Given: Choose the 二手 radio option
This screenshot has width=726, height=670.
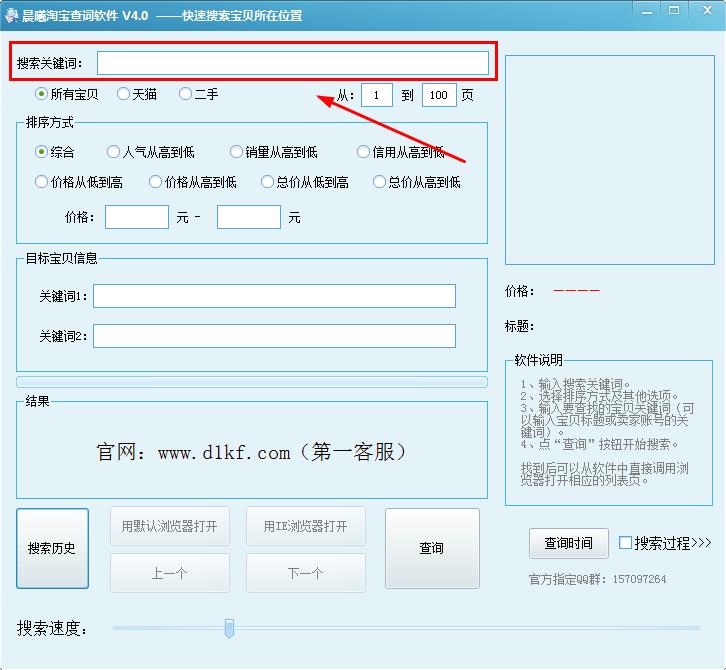Looking at the screenshot, I should pyautogui.click(x=185, y=94).
